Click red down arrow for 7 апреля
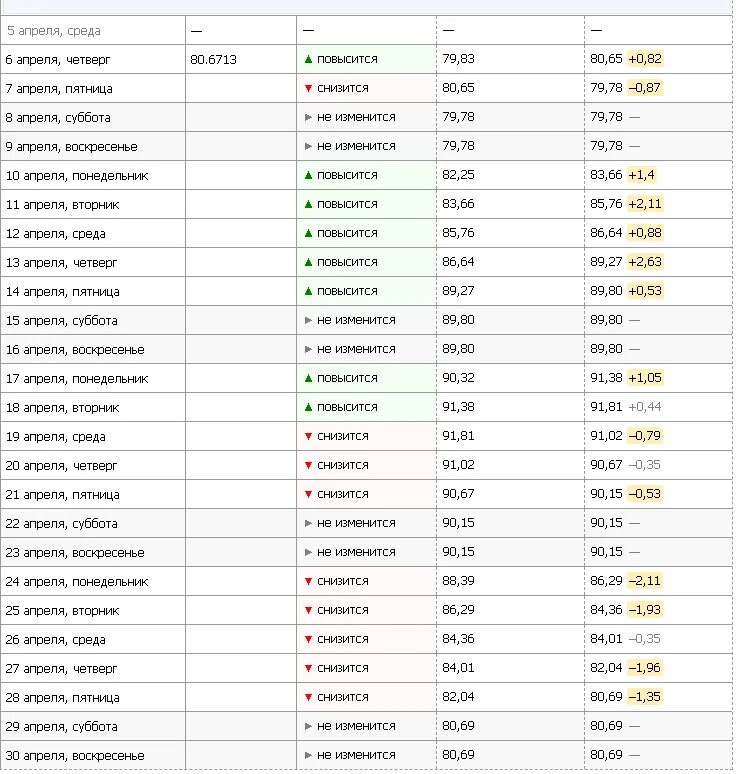Viewport: 739px width, 774px height. coord(309,88)
